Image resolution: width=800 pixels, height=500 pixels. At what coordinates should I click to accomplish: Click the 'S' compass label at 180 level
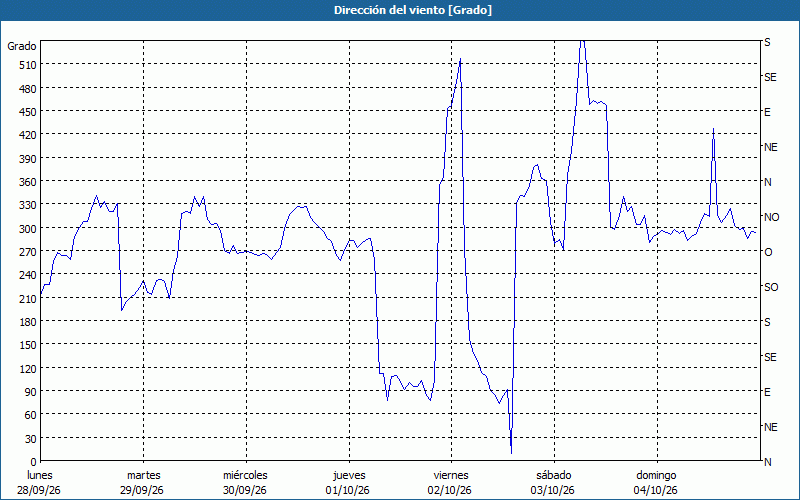coord(767,322)
